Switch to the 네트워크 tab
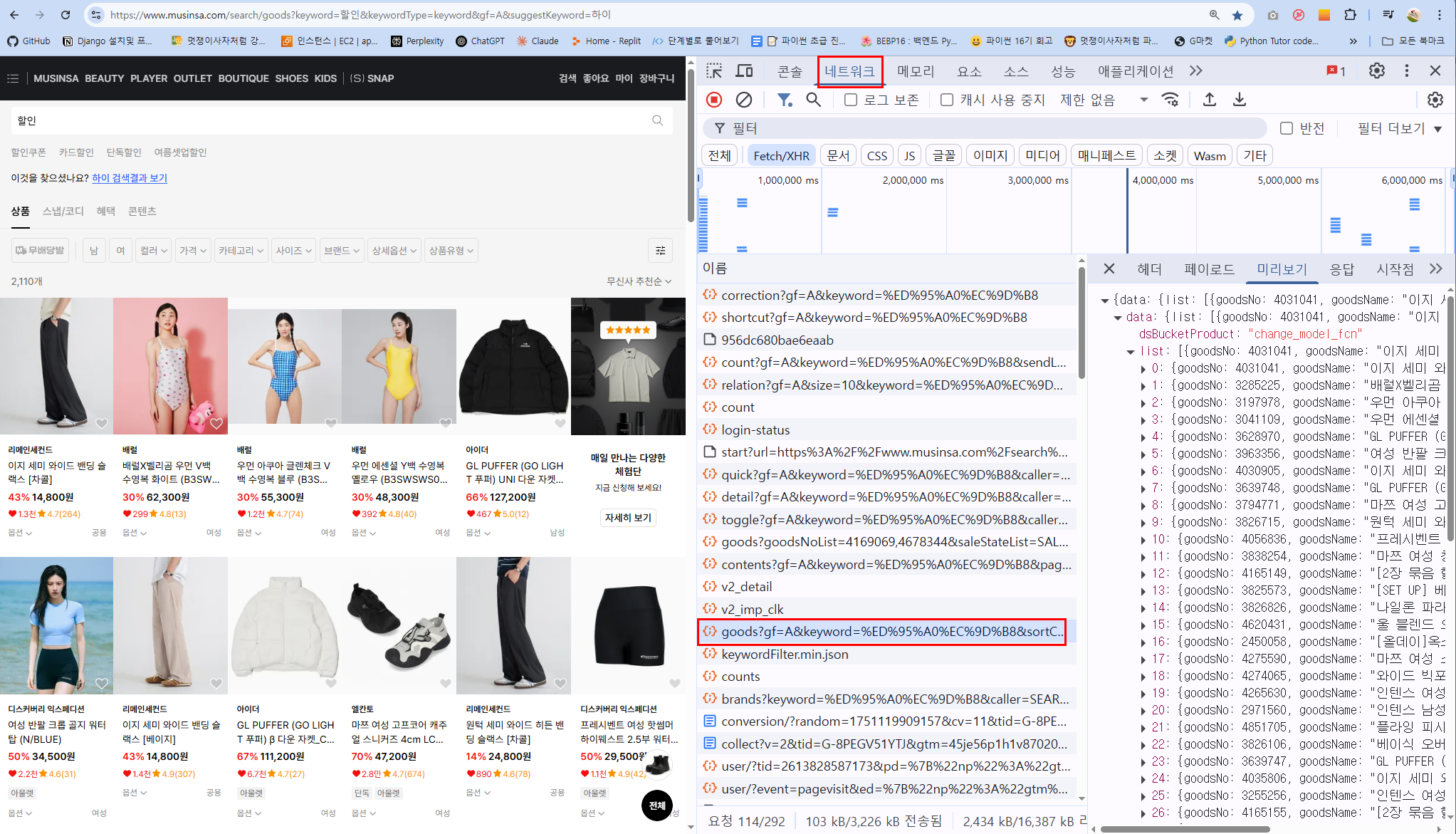The height and width of the screenshot is (834, 1456). [849, 71]
